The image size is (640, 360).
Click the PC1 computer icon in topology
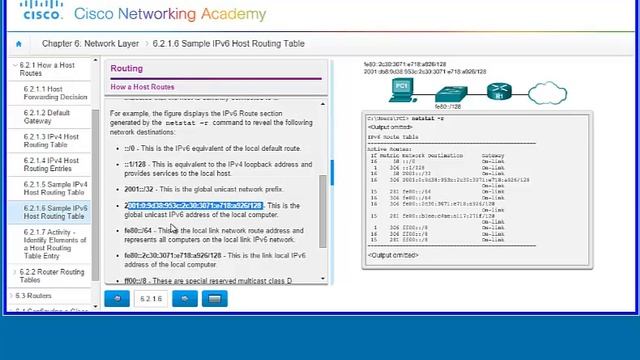coord(402,90)
